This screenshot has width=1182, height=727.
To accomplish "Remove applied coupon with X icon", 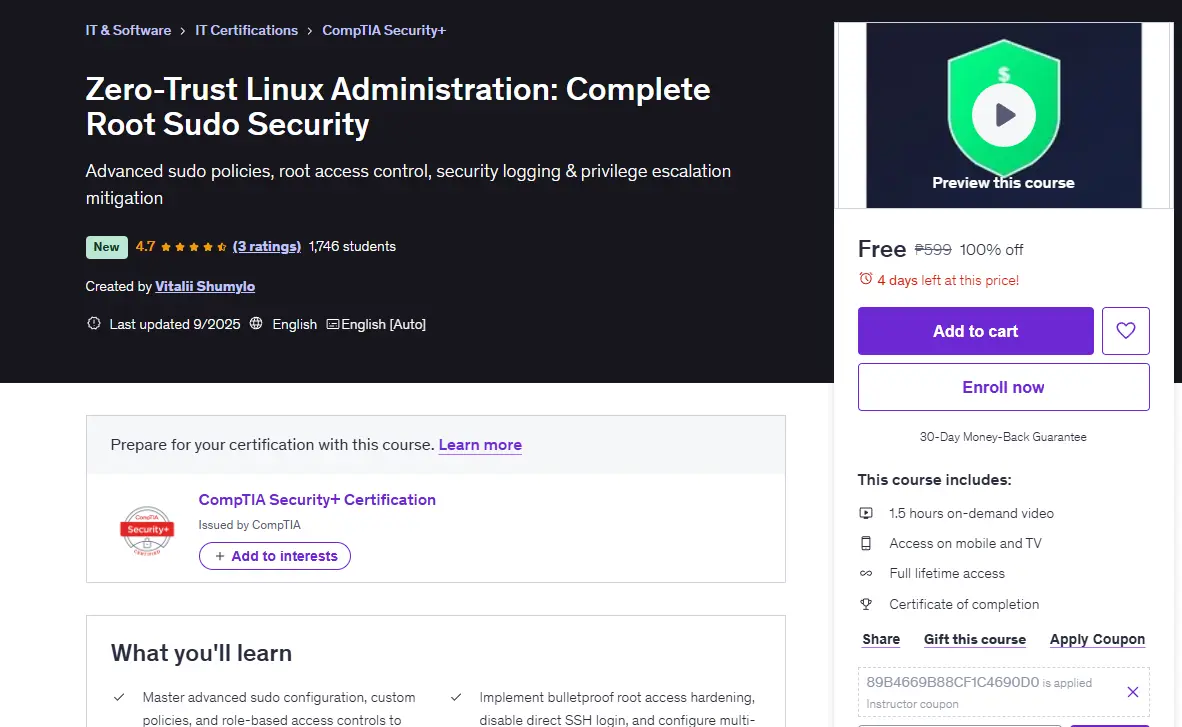I will [1132, 692].
